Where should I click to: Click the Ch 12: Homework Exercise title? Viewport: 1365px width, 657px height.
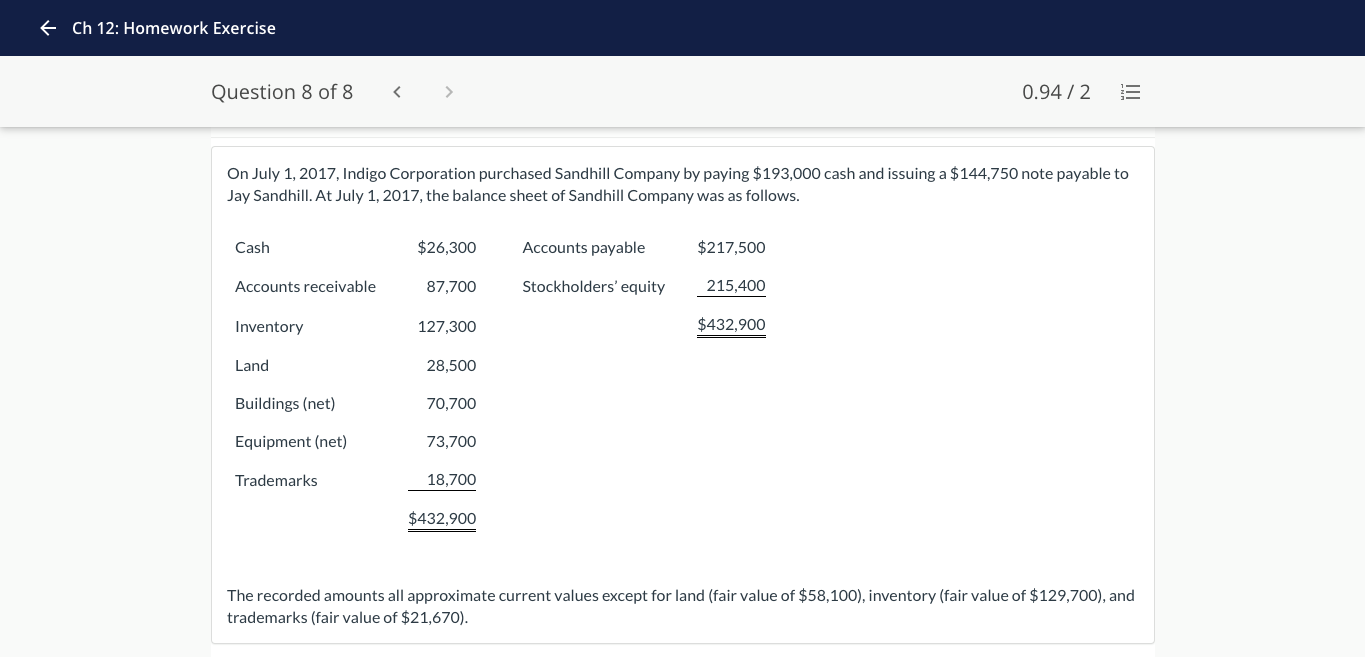[174, 28]
